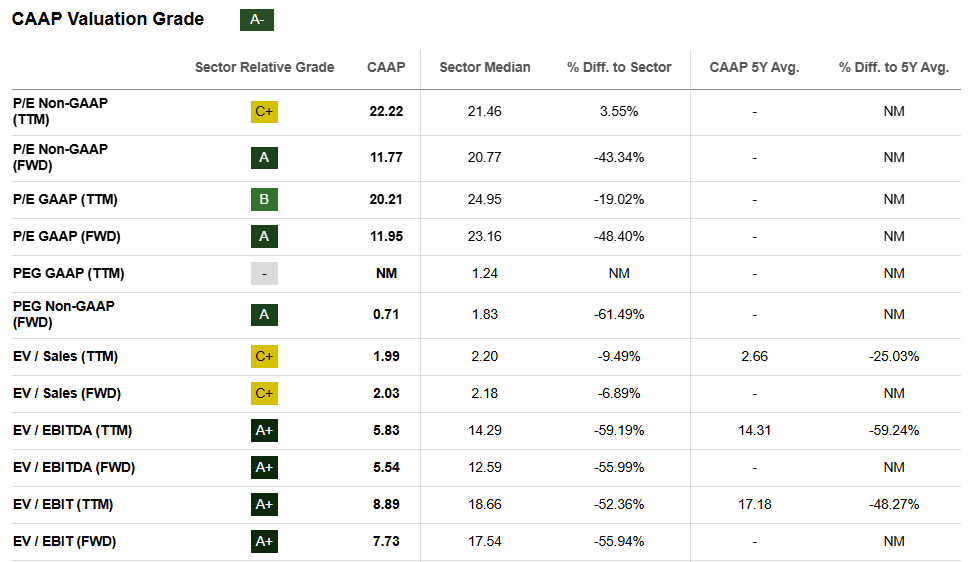Click the Sector Median column header
The width and height of the screenshot is (975, 562).
pyautogui.click(x=485, y=68)
